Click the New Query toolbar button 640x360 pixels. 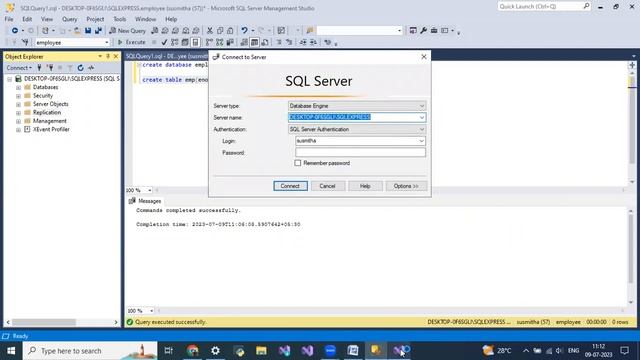(x=127, y=31)
